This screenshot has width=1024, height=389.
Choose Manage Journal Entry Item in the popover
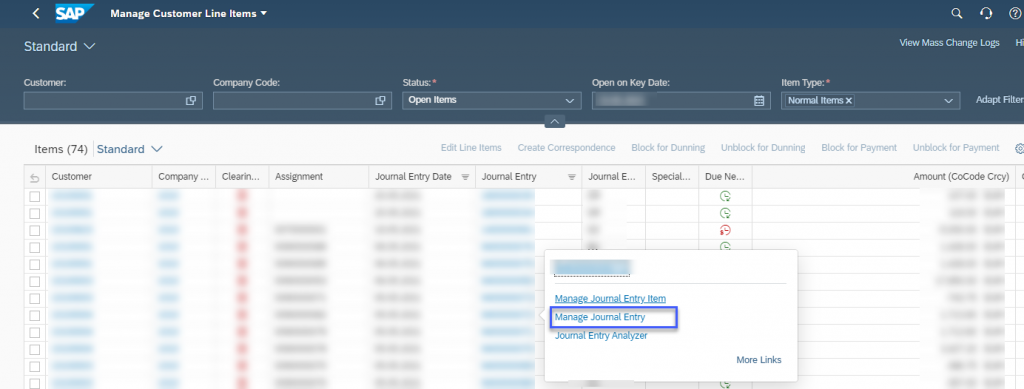610,298
